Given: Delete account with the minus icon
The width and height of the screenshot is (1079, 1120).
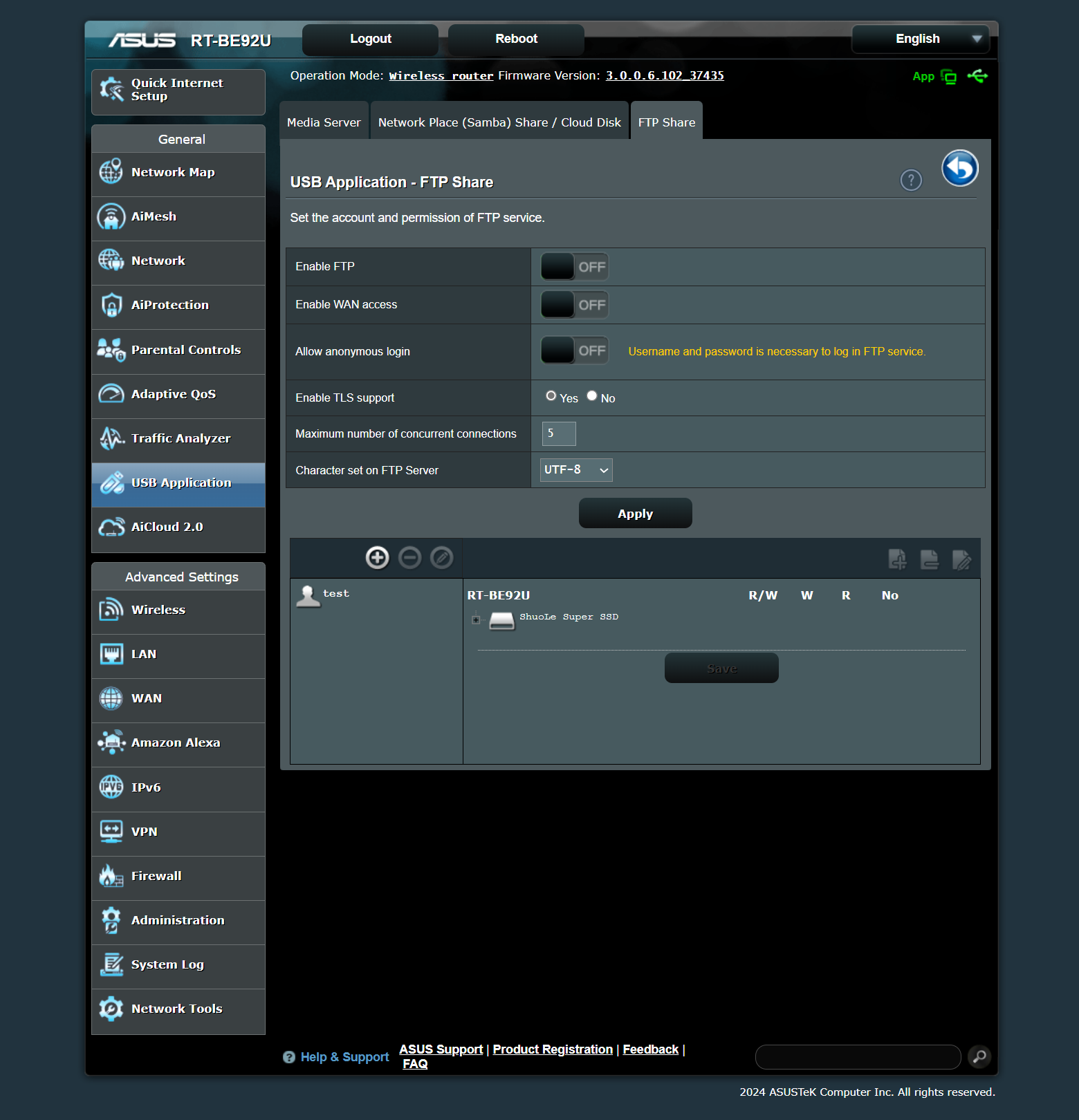Looking at the screenshot, I should click(x=409, y=557).
